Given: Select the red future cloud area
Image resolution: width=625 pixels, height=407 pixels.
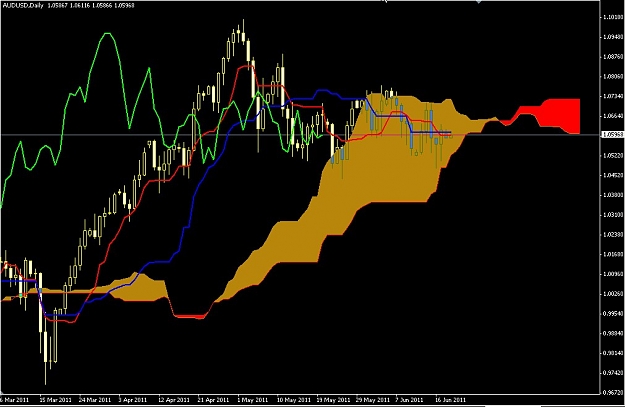Looking at the screenshot, I should (x=558, y=114).
